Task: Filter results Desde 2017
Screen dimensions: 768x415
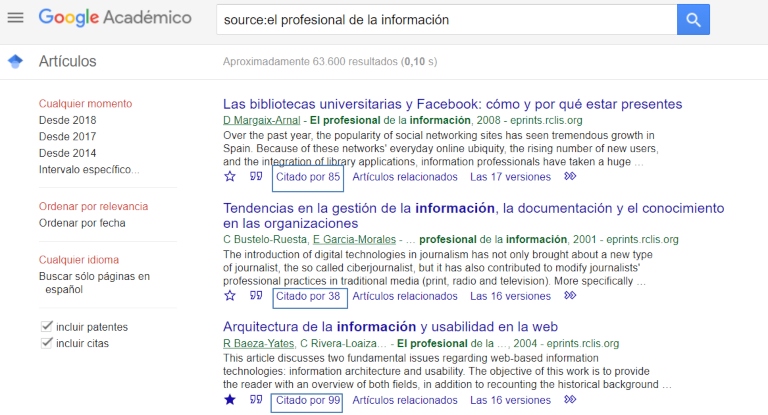Action: point(68,136)
